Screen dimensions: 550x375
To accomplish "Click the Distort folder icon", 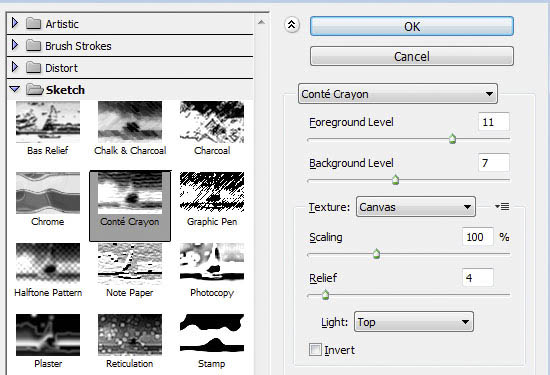I will (x=34, y=67).
